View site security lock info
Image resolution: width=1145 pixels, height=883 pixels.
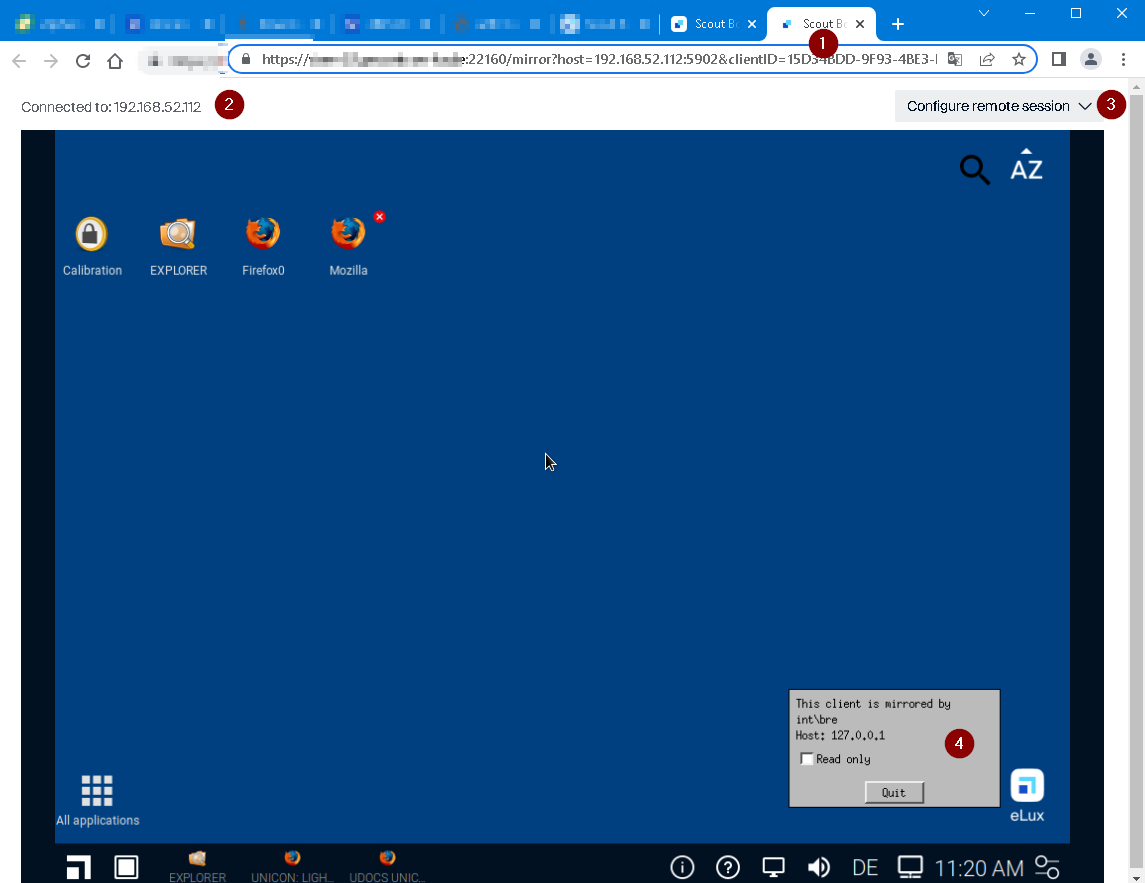click(246, 59)
